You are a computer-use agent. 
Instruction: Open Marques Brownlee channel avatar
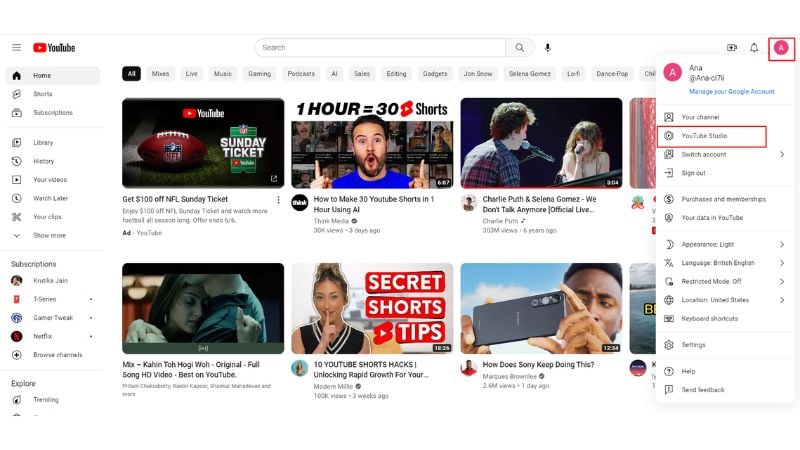point(468,367)
